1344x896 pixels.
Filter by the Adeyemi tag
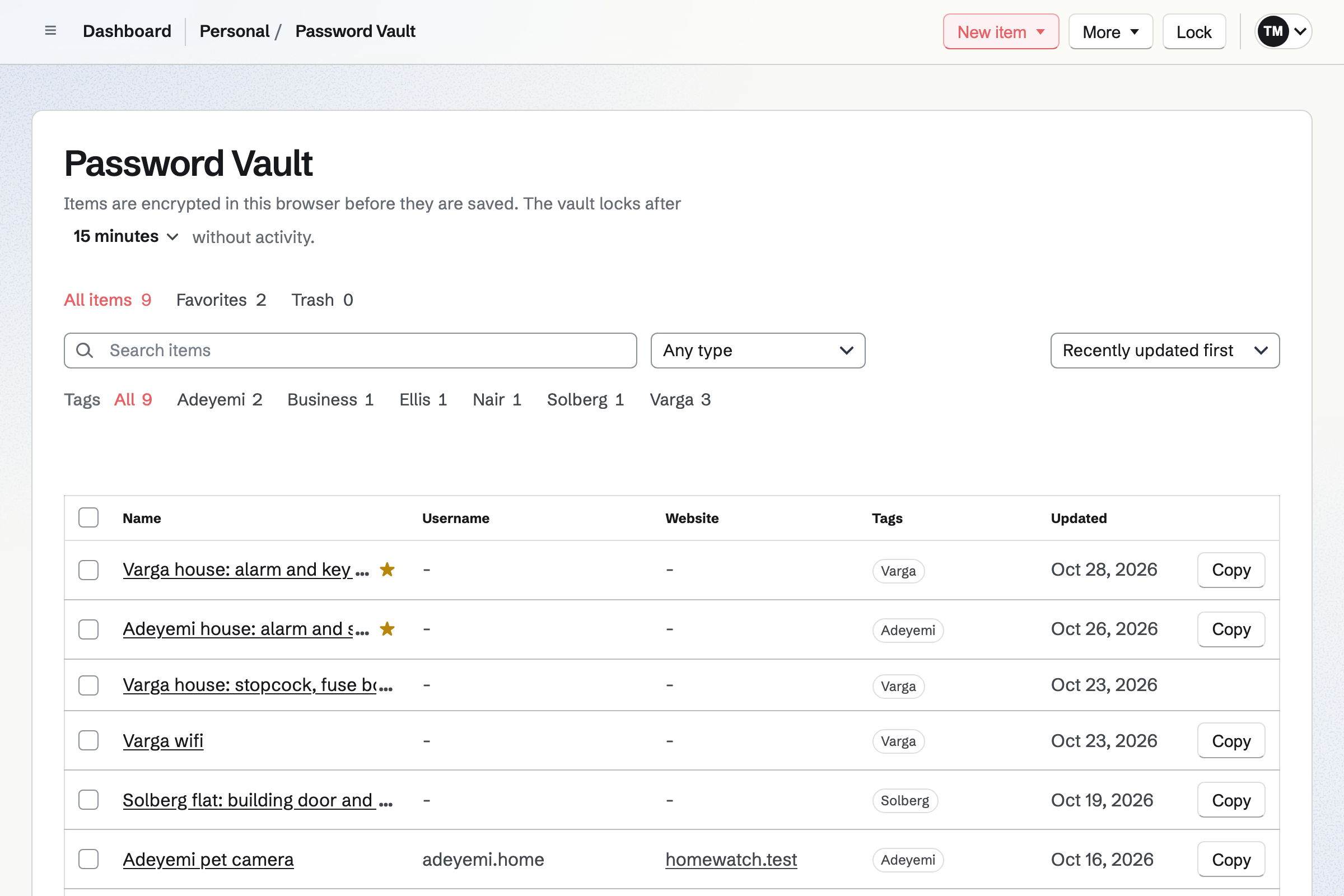(x=220, y=399)
